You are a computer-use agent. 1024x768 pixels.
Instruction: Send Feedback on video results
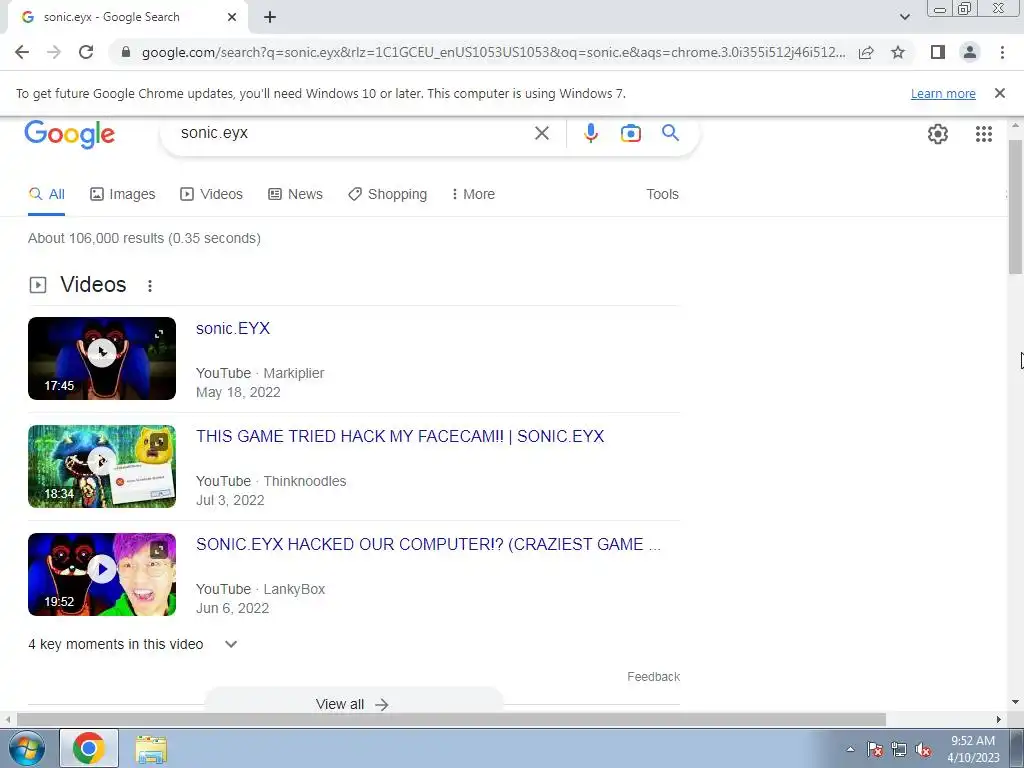click(x=654, y=677)
